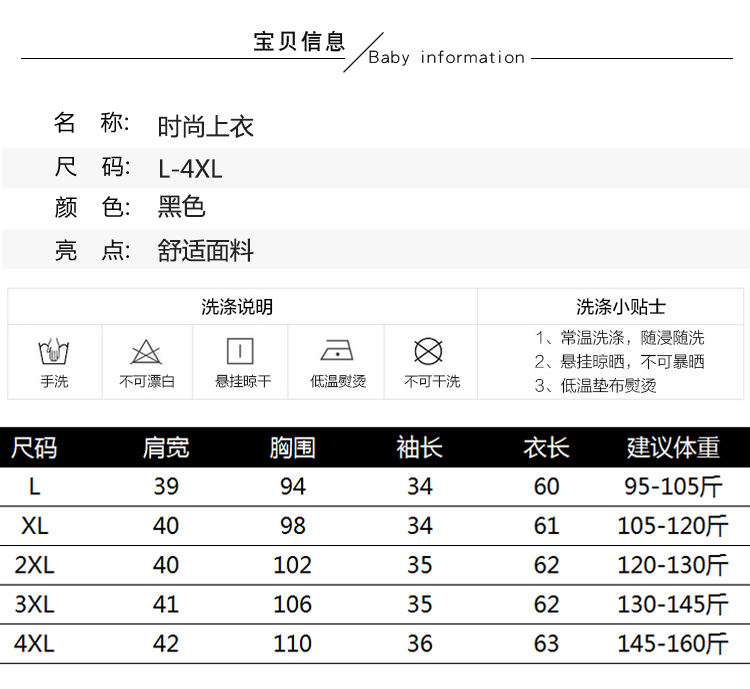Click bust value 106
The image size is (750, 689).
tap(293, 605)
